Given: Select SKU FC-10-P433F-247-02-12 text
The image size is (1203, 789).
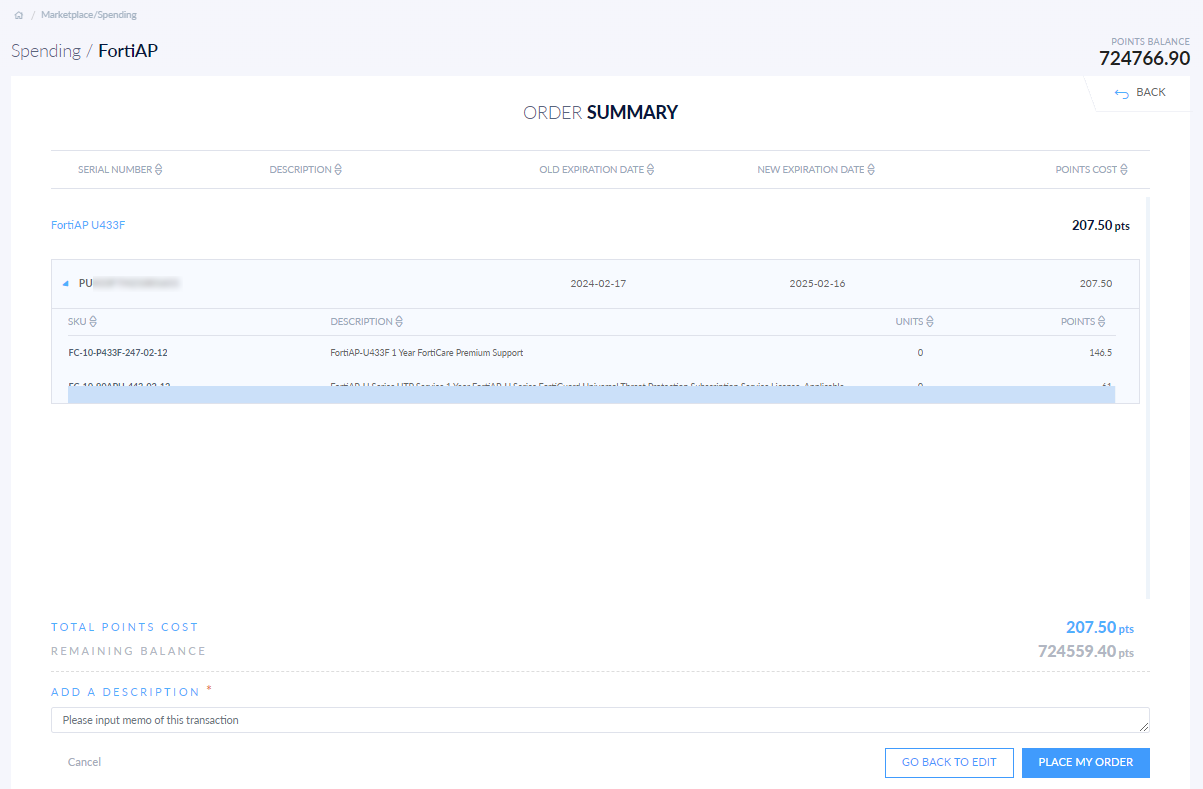Looking at the screenshot, I should (x=118, y=353).
